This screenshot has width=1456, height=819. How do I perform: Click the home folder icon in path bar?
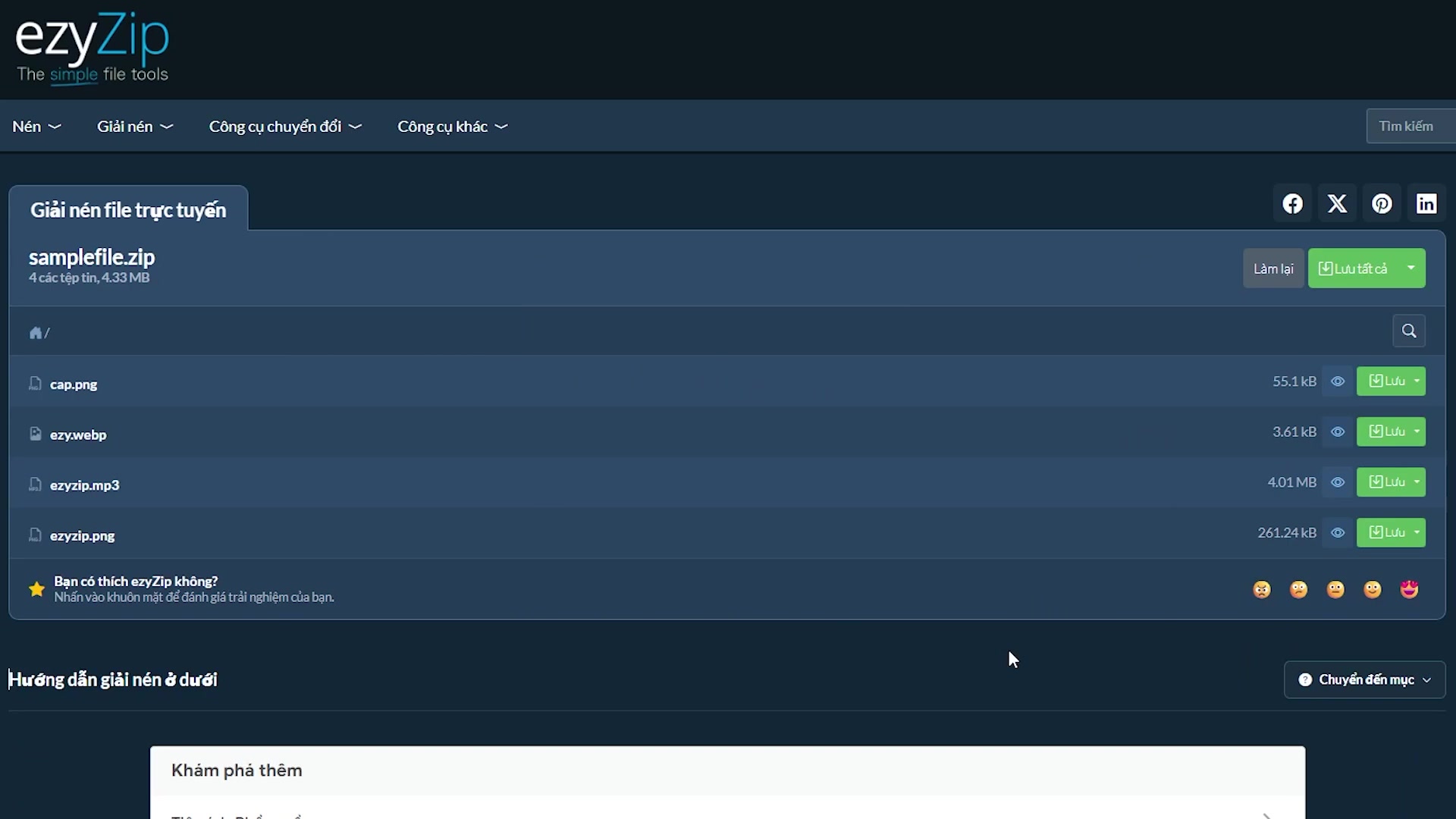click(x=36, y=333)
